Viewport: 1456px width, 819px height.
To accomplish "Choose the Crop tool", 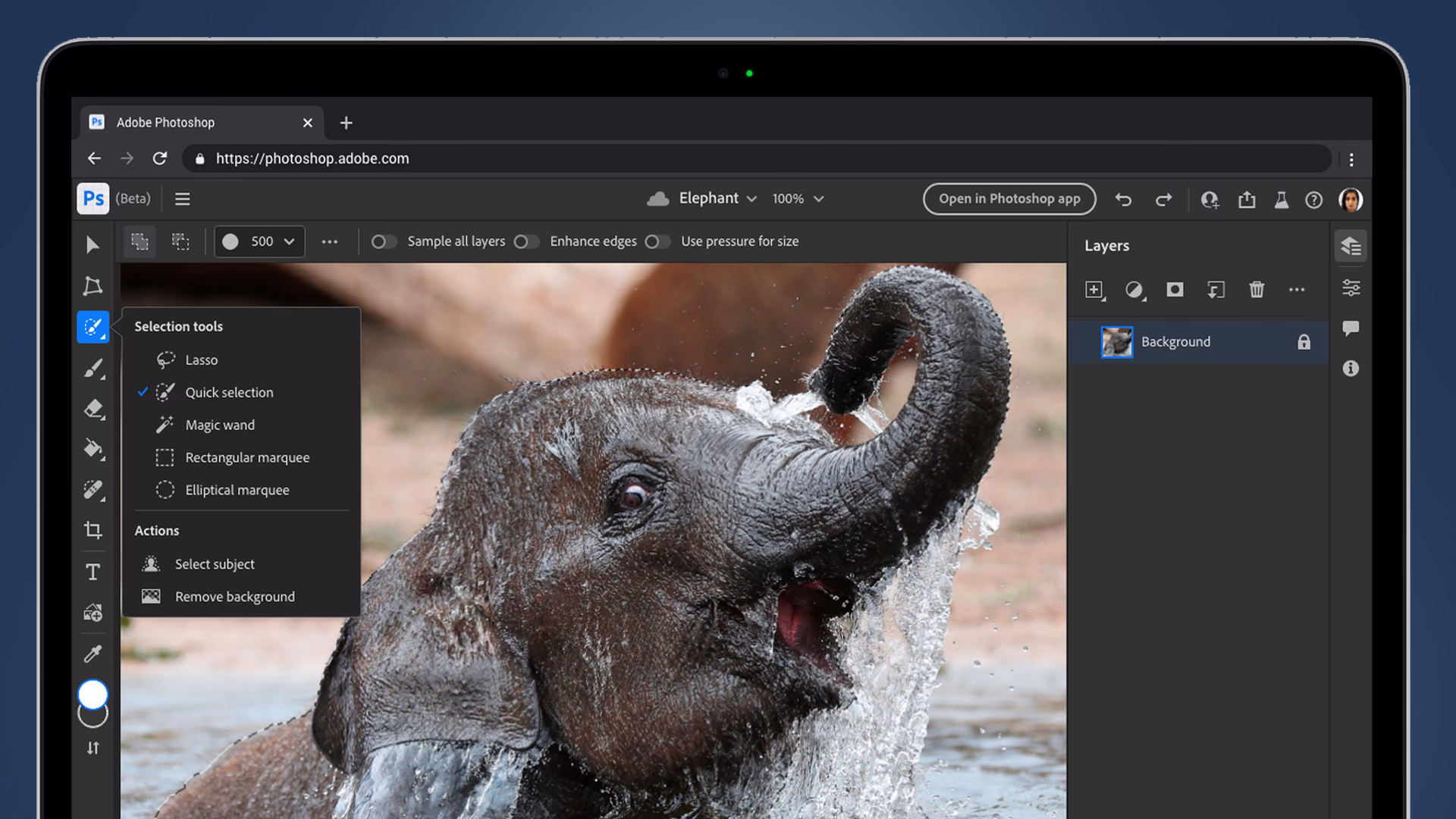I will pos(93,530).
